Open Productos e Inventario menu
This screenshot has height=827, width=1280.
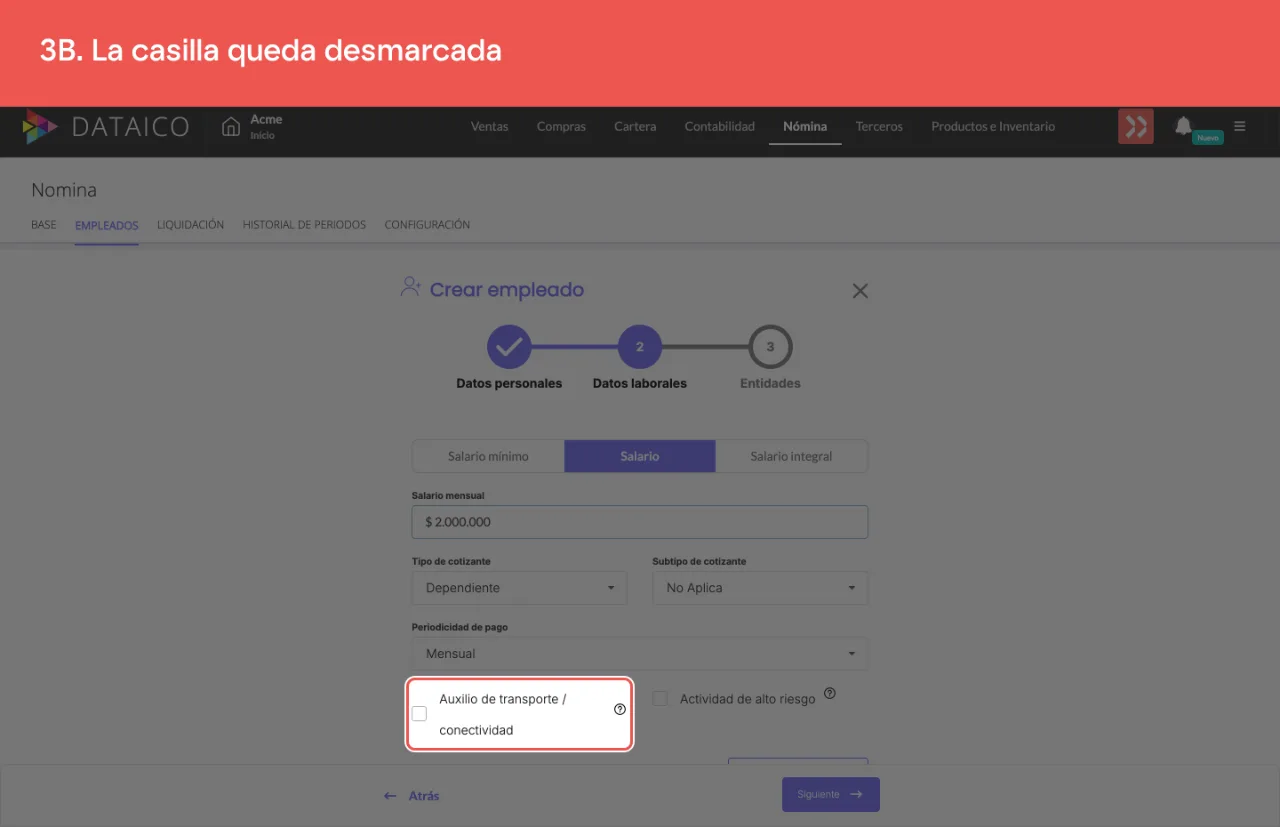click(x=993, y=127)
